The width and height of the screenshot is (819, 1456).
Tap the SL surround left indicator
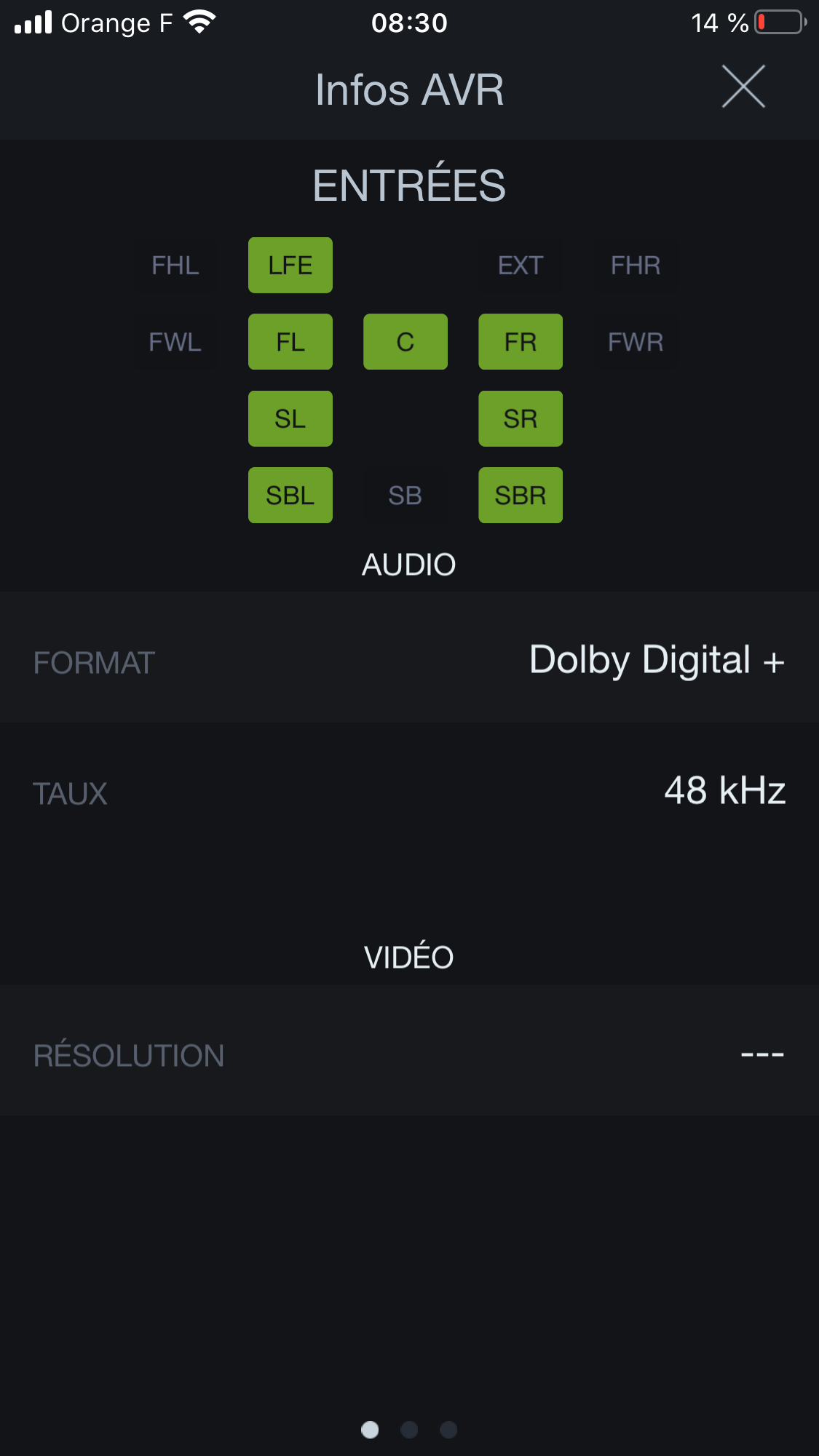tap(290, 418)
